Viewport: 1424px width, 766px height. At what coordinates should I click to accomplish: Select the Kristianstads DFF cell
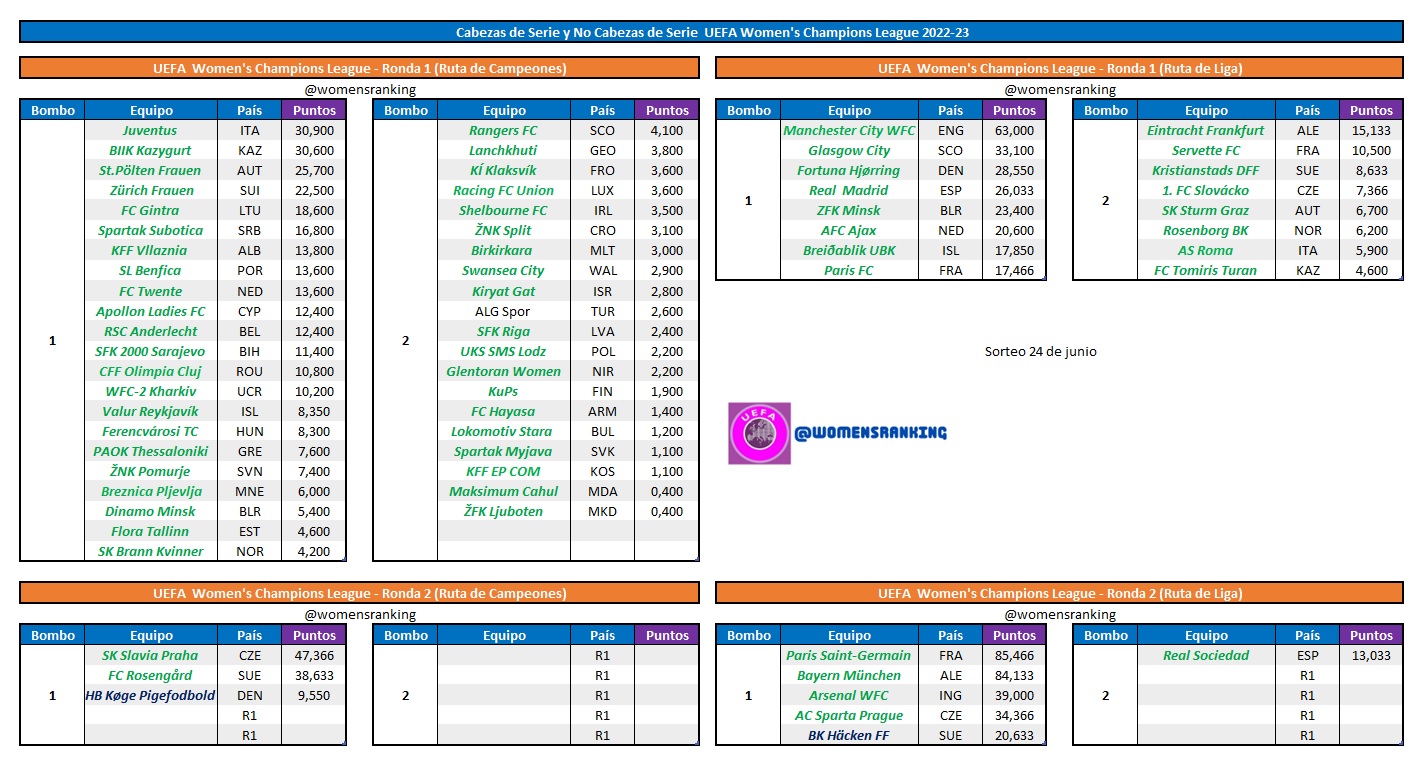[x=1206, y=170]
